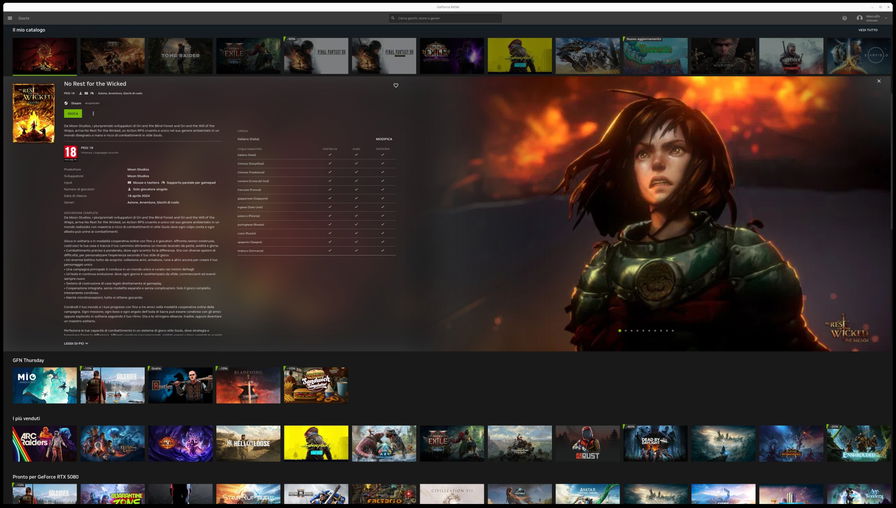
Task: Click the notifications icon in the header
Action: click(x=844, y=18)
